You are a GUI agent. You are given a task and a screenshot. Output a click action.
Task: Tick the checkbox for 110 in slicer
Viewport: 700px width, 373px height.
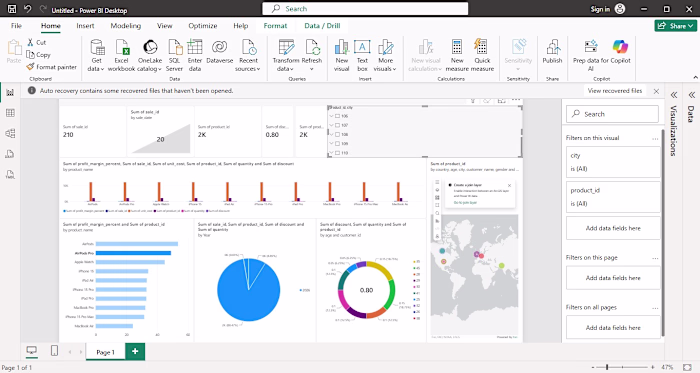tap(338, 153)
